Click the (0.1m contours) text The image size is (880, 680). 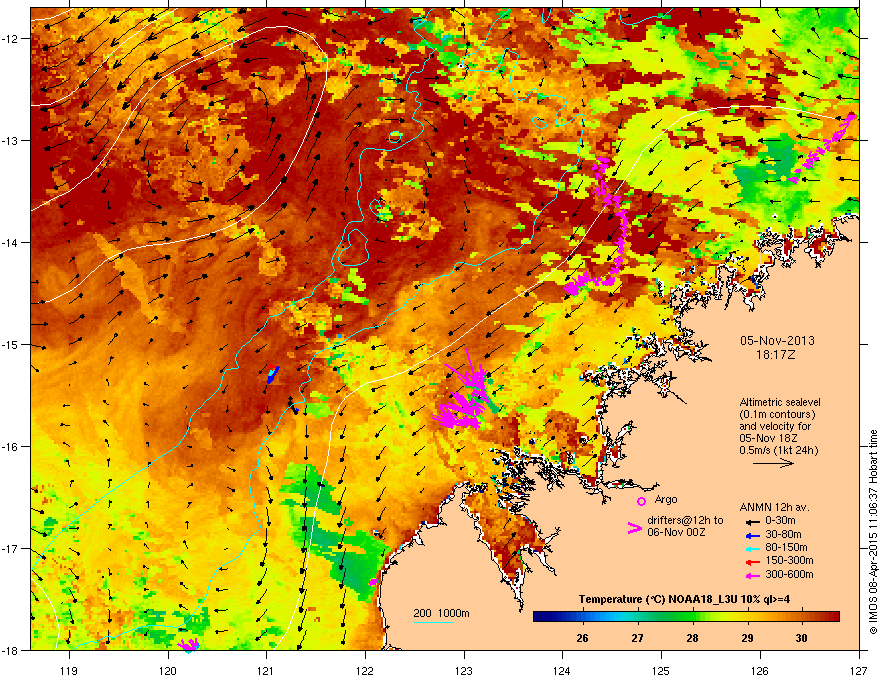click(777, 414)
